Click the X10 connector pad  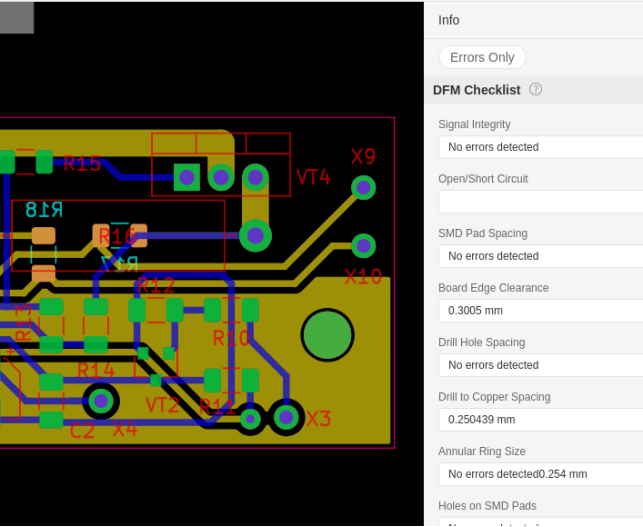click(x=364, y=245)
